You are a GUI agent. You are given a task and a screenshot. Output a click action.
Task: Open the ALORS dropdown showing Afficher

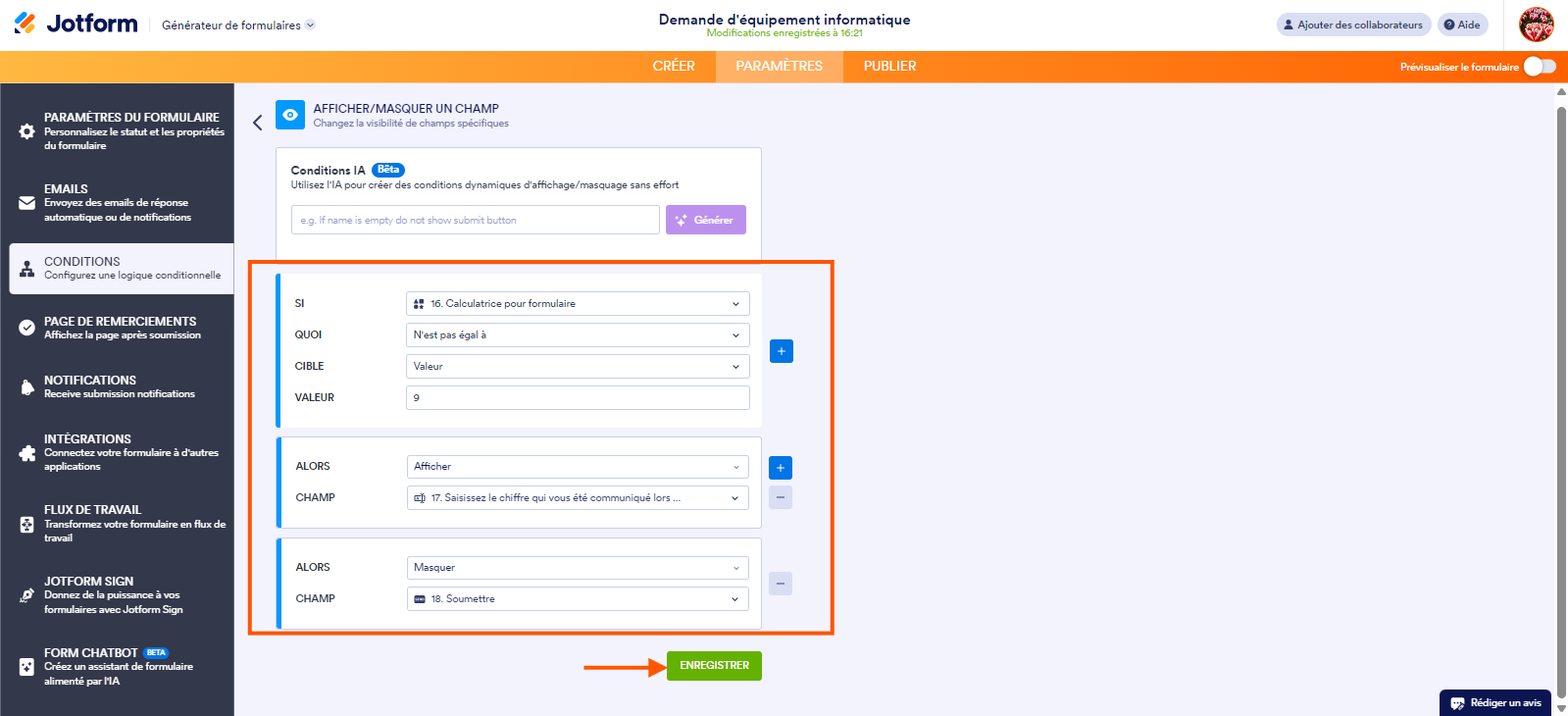tap(578, 467)
